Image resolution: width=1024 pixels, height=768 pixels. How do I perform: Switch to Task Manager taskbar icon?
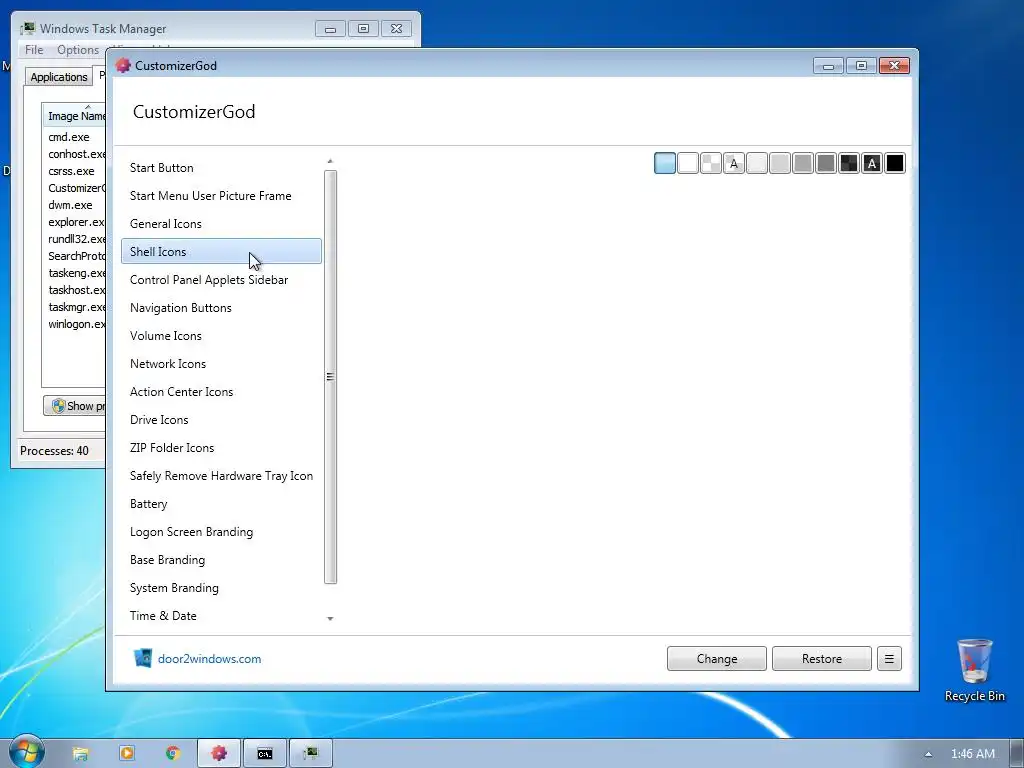click(311, 754)
